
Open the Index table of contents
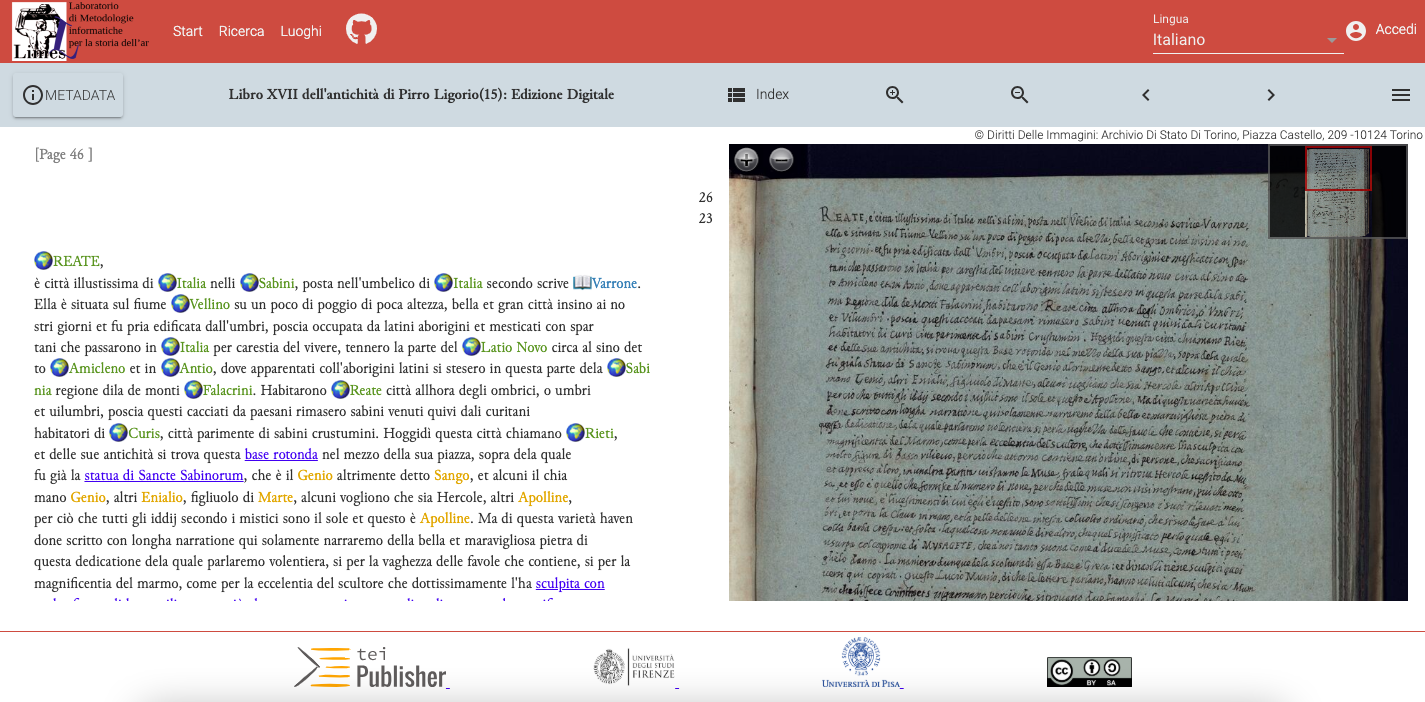(x=758, y=95)
